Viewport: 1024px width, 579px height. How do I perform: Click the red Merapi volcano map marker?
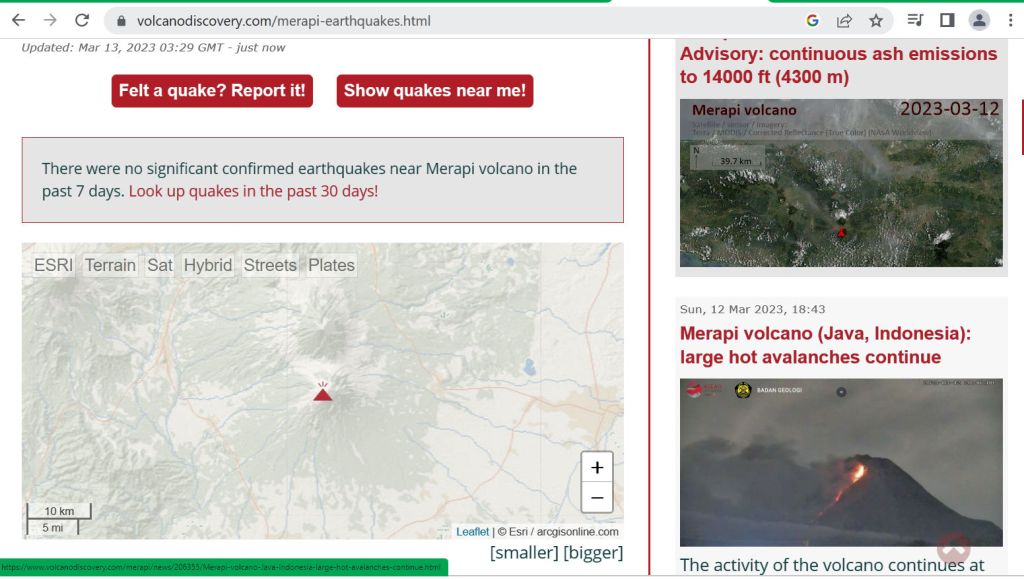322,393
